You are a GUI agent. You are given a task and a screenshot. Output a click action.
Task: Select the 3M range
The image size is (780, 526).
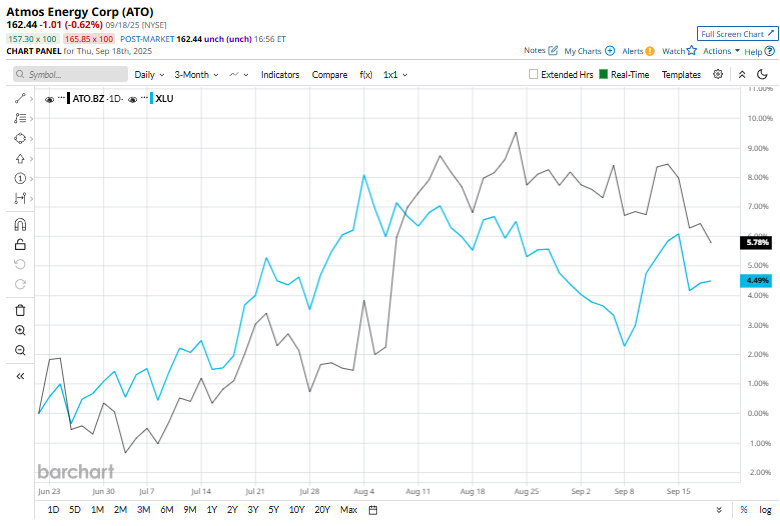pyautogui.click(x=144, y=510)
